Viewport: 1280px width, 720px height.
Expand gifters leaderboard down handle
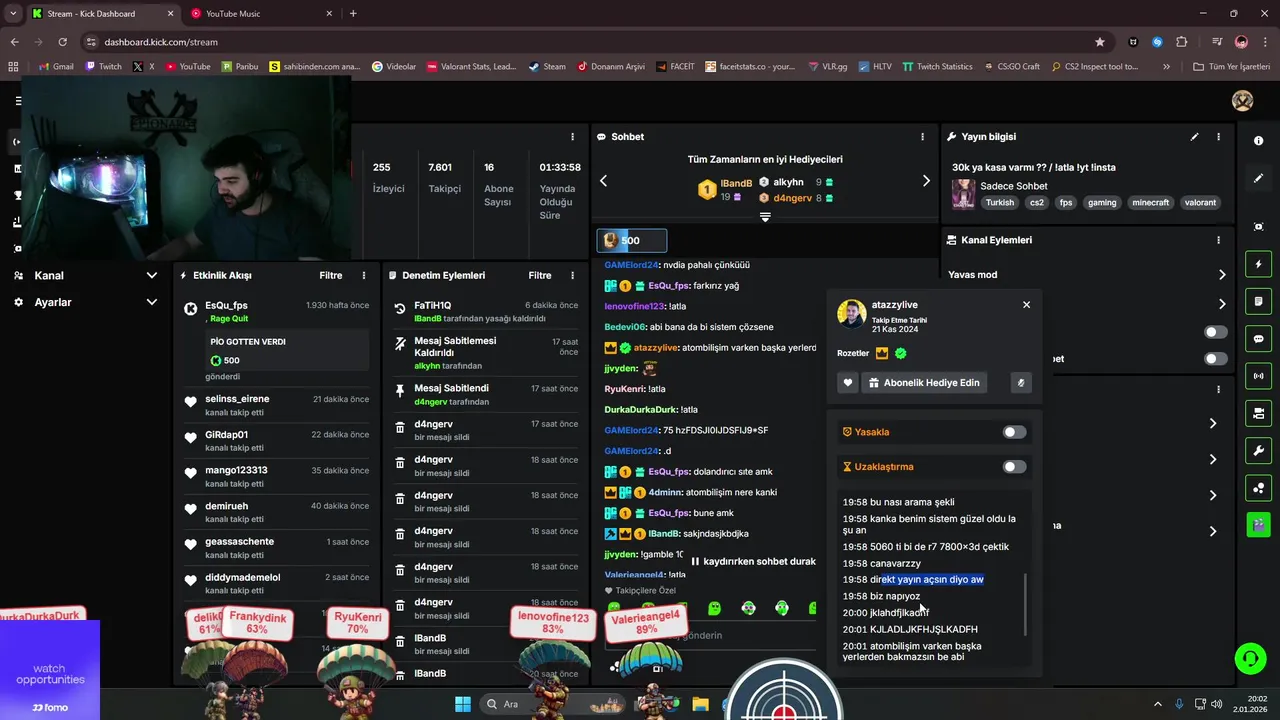[x=765, y=217]
